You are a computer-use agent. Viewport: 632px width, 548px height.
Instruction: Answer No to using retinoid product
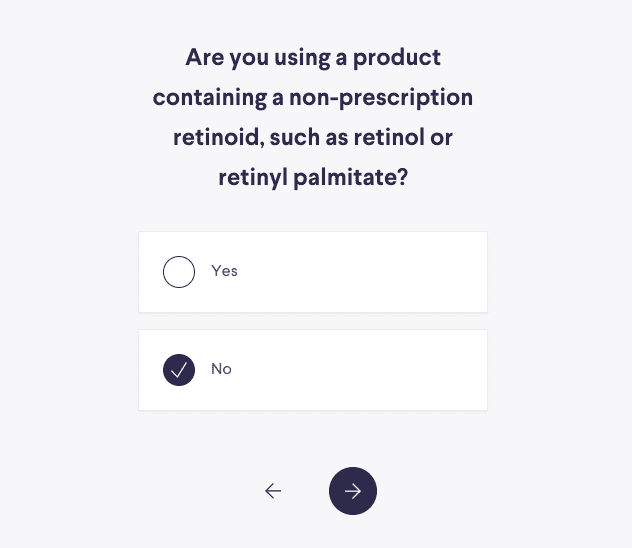(312, 370)
